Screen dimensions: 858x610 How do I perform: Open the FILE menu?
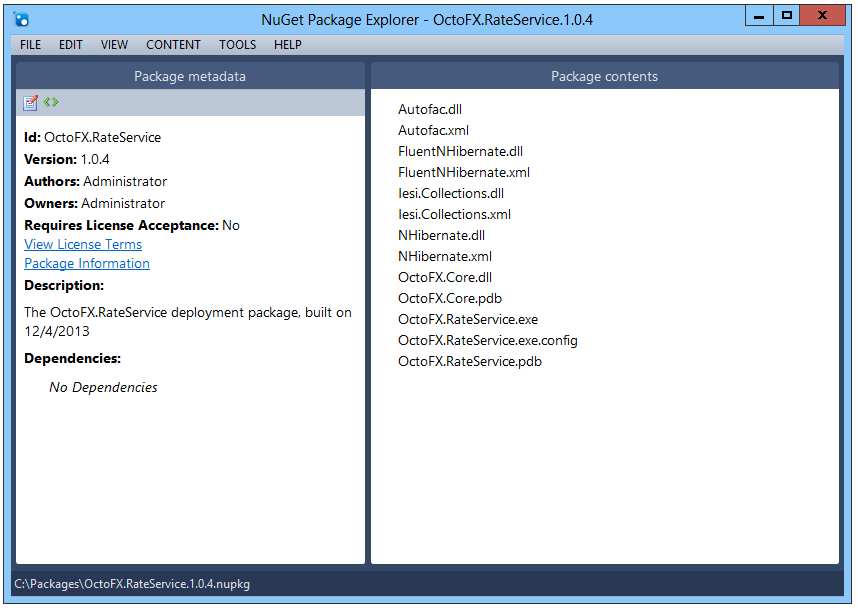29,44
